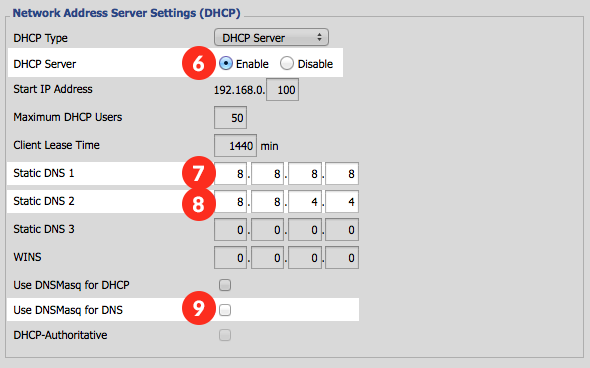This screenshot has height=368, width=590.
Task: Click Static DNS 1 third octet field
Action: click(305, 173)
